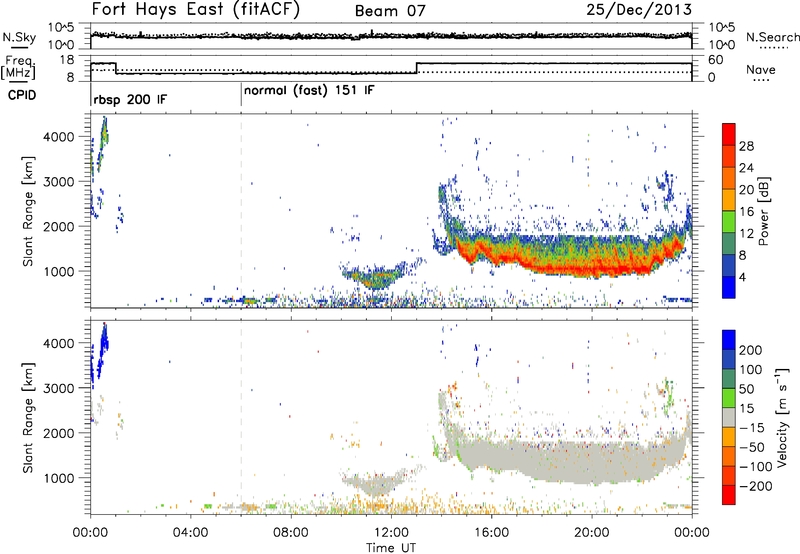Select the Power colorbar segment between 4 and 8

729,265
